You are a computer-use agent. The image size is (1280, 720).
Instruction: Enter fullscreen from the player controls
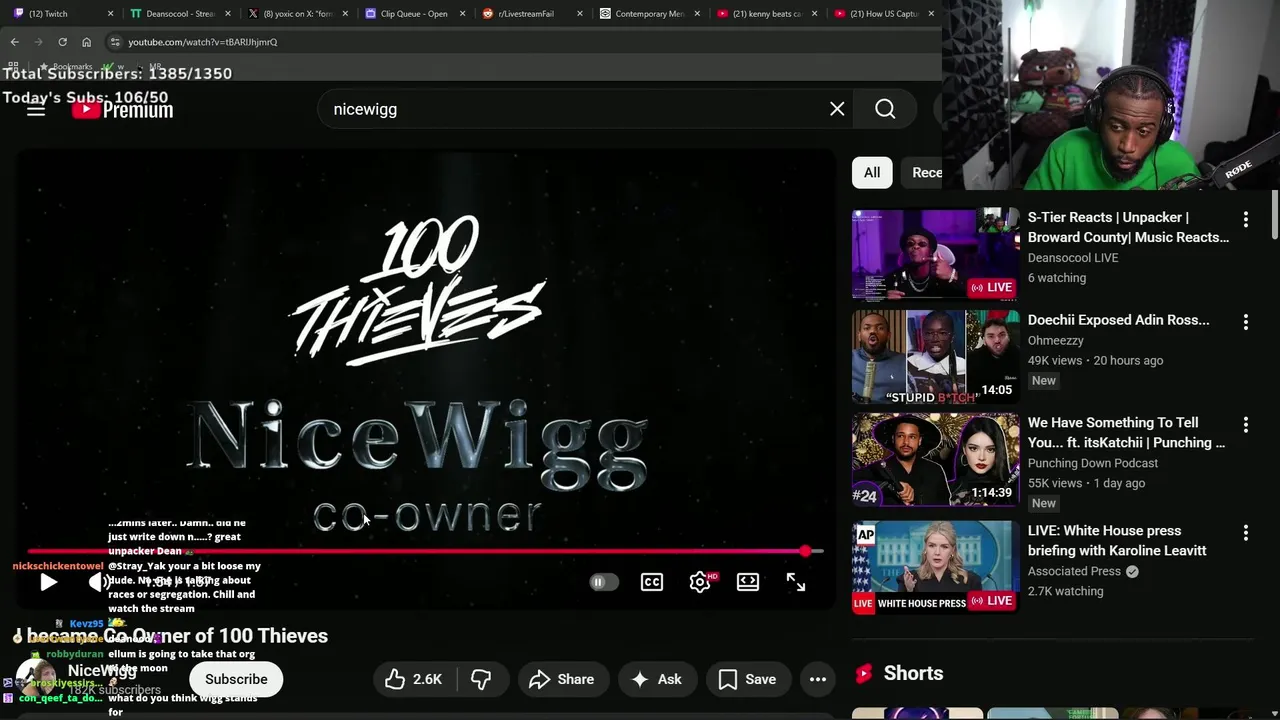click(796, 582)
